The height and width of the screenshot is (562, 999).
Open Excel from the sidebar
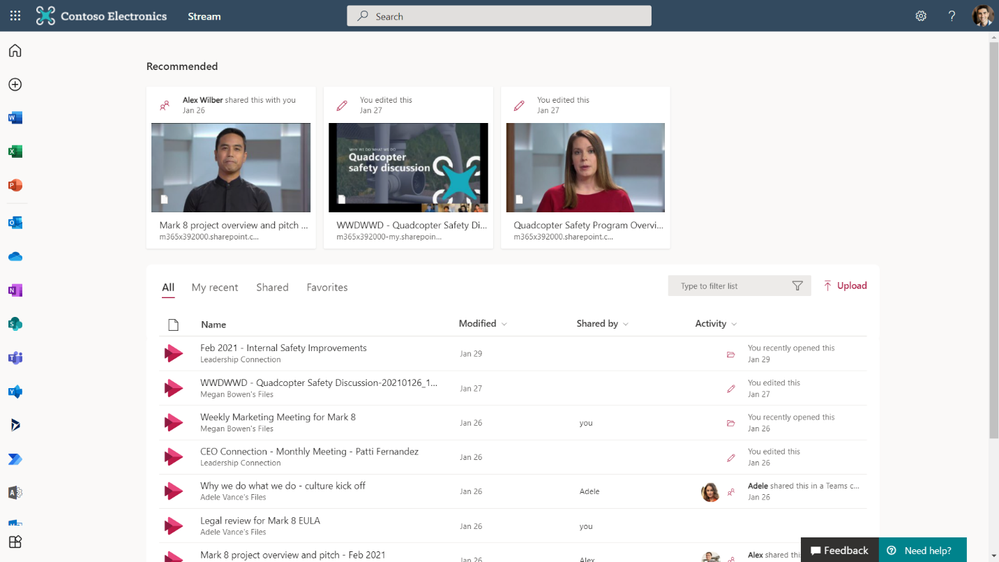[x=15, y=152]
